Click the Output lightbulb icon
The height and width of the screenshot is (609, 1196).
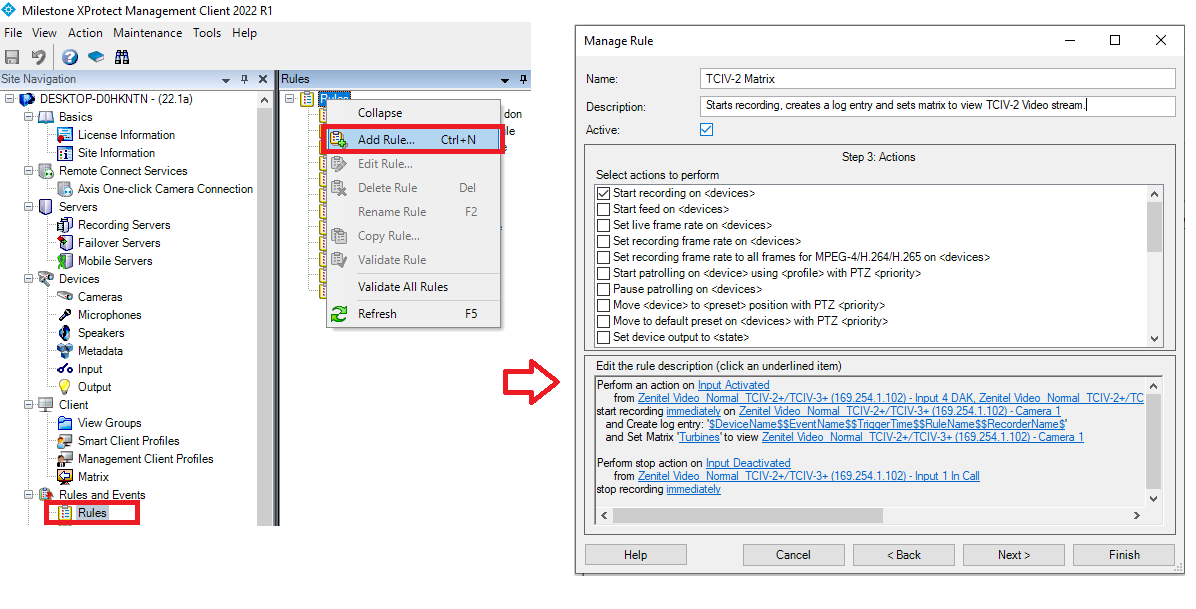[x=66, y=387]
